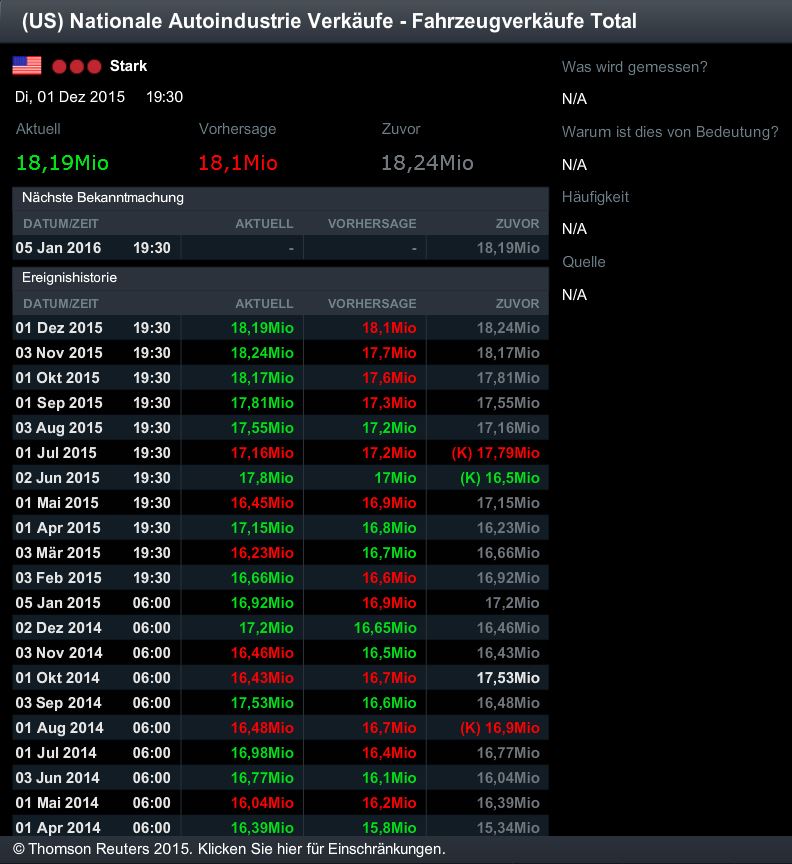Expand the 'Was wird gemessen?' heading
Viewport: 792px width, 864px height.
[x=635, y=67]
